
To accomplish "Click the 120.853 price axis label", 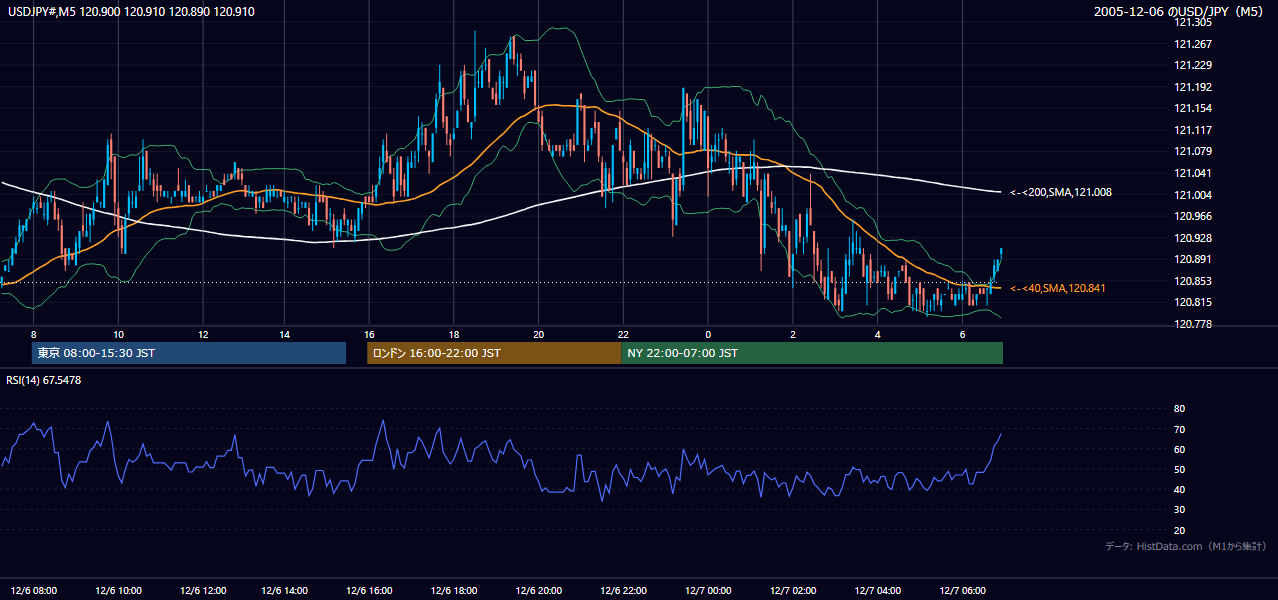I will (x=1193, y=281).
